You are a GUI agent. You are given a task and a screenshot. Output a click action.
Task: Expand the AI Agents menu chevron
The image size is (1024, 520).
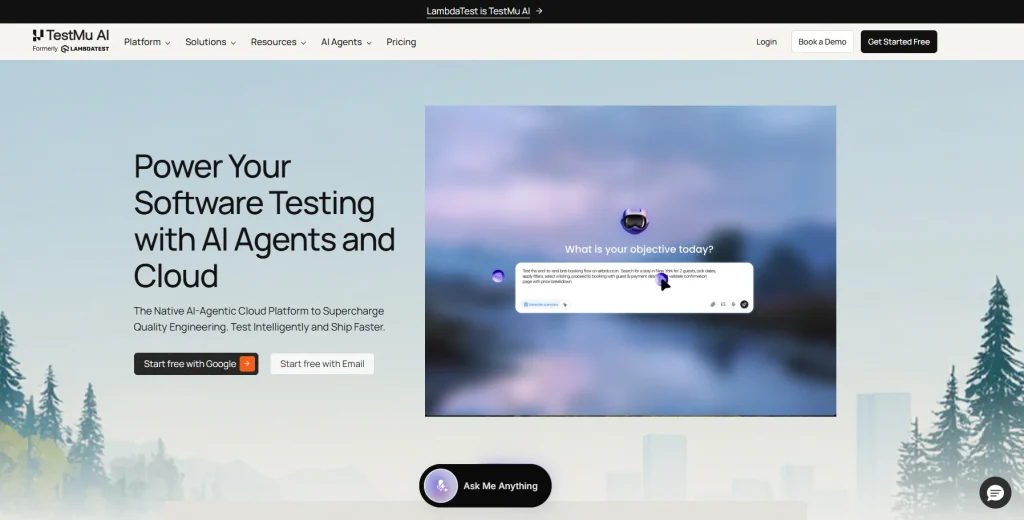[x=368, y=42]
